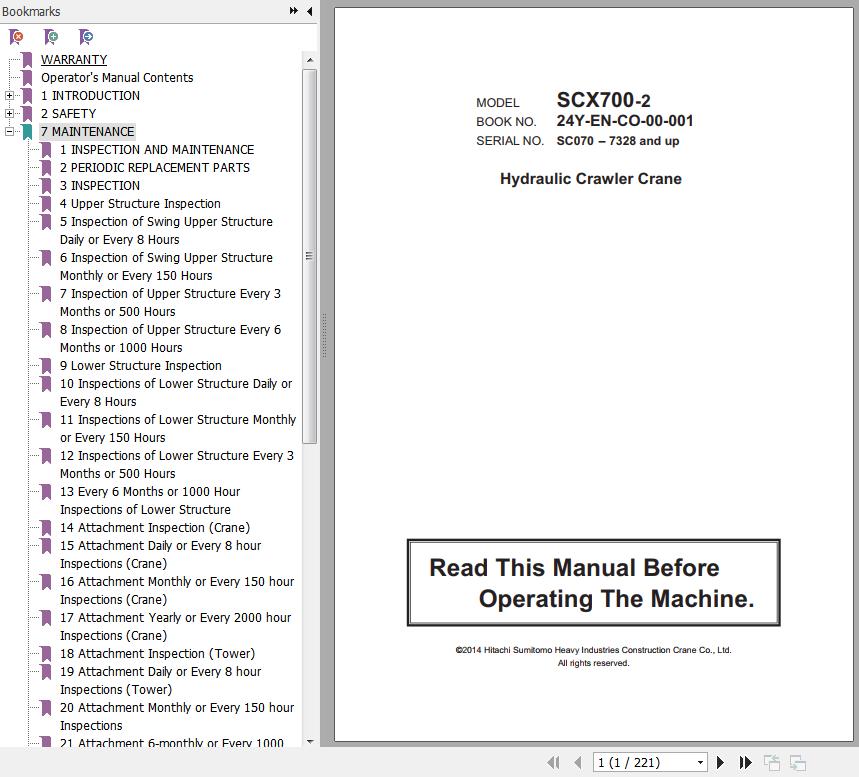The height and width of the screenshot is (777, 859).
Task: Click the panel splitter grip handle
Action: 324,335
